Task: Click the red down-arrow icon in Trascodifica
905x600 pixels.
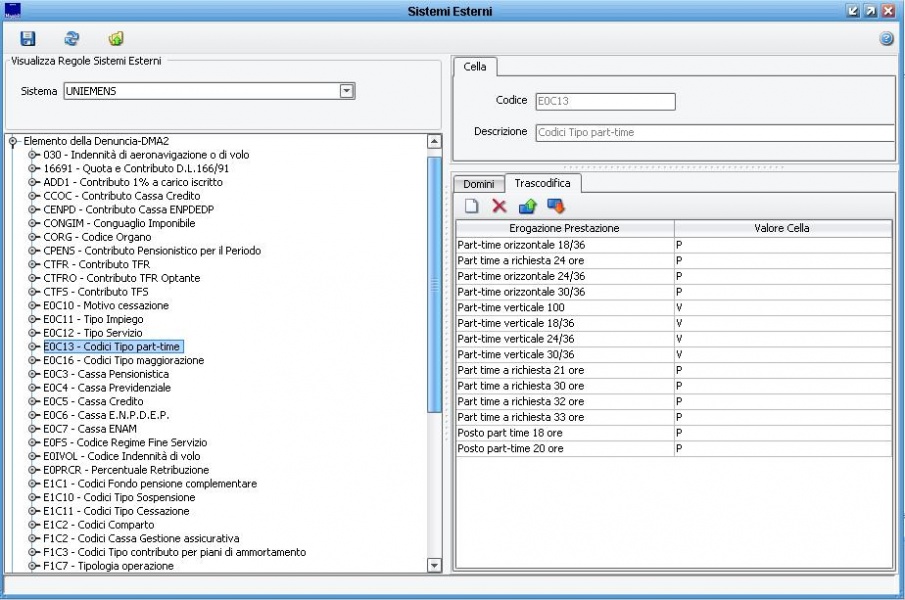Action: point(555,206)
